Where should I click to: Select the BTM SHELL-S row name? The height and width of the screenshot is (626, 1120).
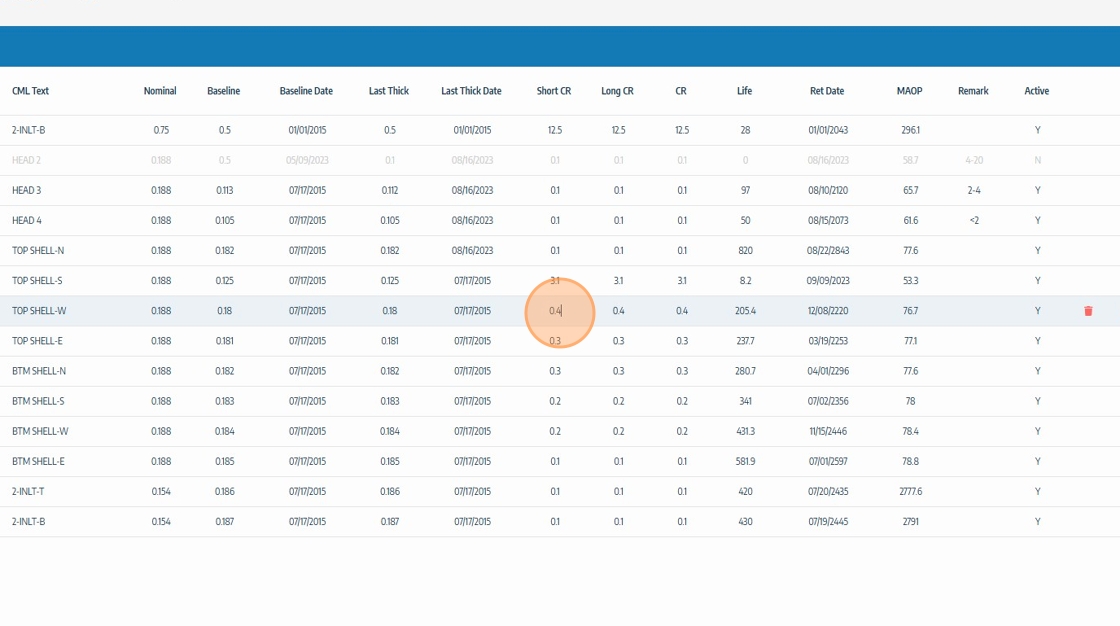click(38, 401)
